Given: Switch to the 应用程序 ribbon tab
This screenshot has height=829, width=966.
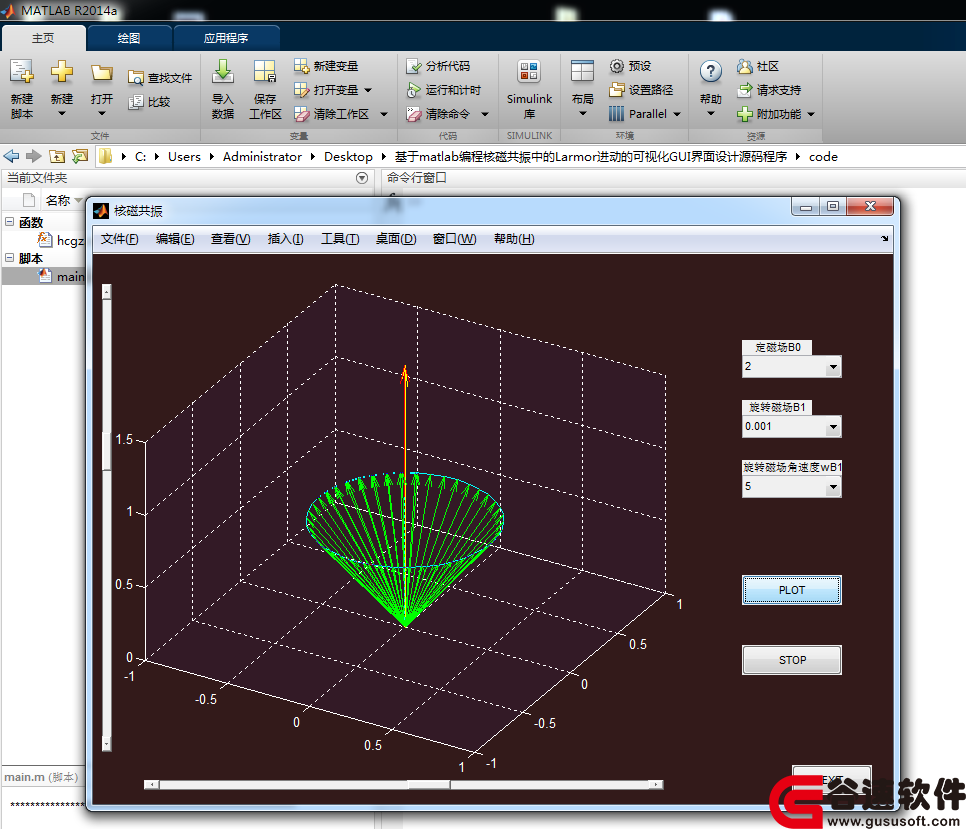Looking at the screenshot, I should 226,38.
